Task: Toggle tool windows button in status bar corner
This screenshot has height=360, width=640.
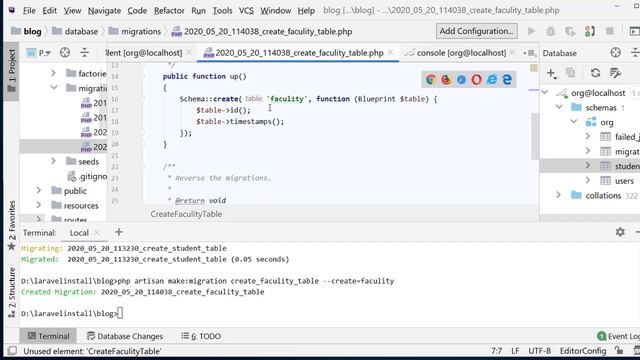Action: coord(13,351)
